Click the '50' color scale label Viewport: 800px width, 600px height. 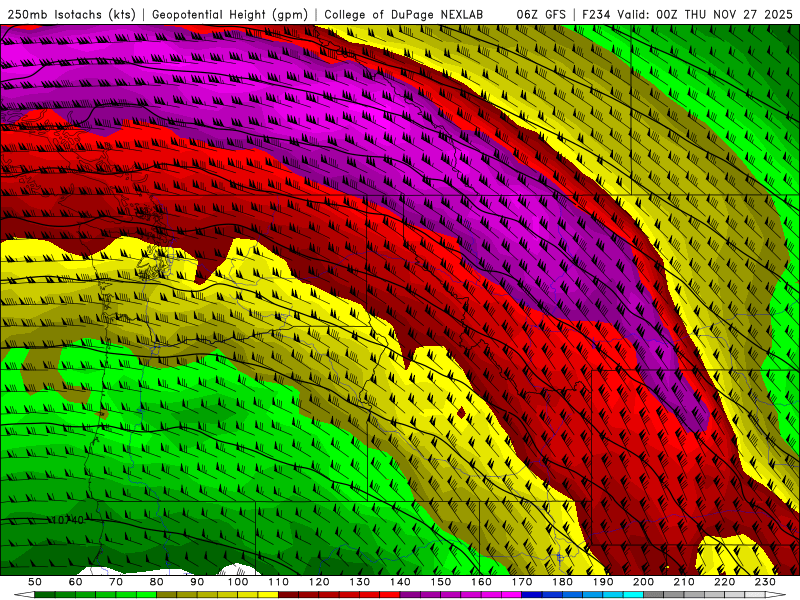pos(35,582)
